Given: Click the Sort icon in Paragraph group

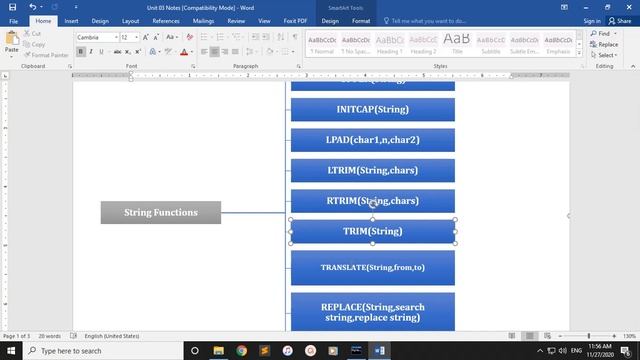Looking at the screenshot, I should (x=281, y=37).
